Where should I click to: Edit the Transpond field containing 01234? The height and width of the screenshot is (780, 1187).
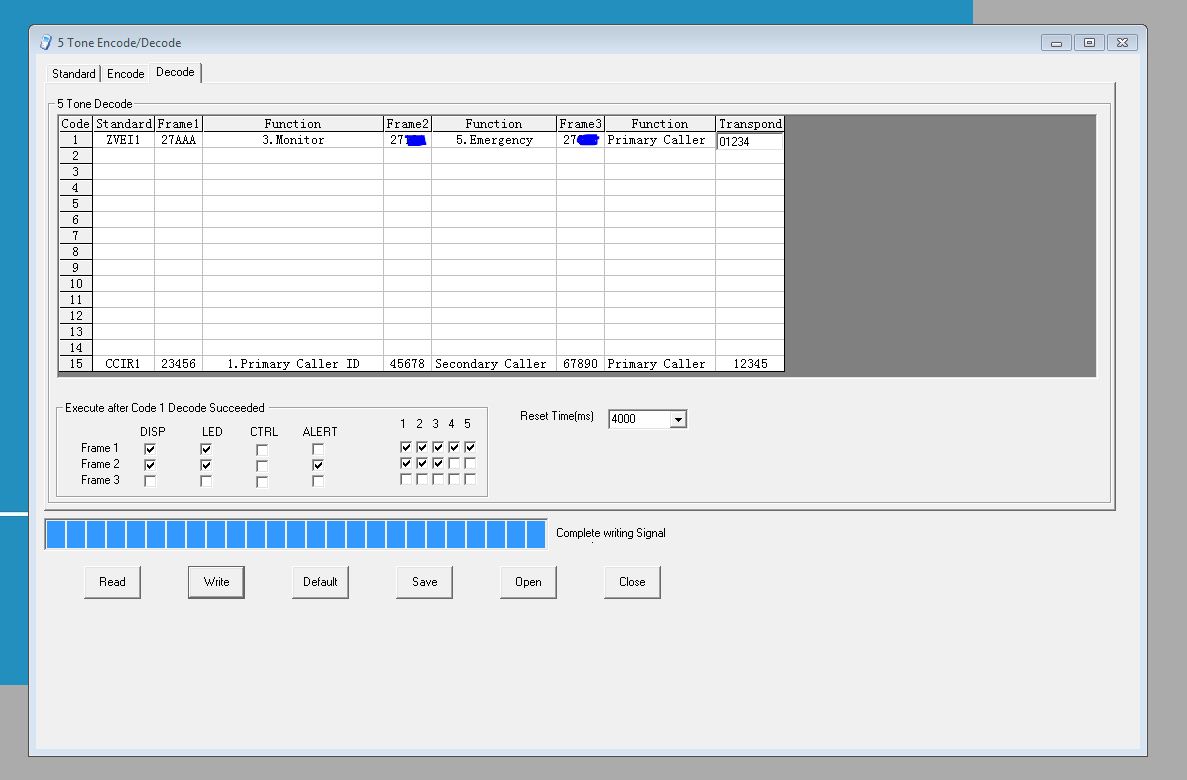(749, 142)
